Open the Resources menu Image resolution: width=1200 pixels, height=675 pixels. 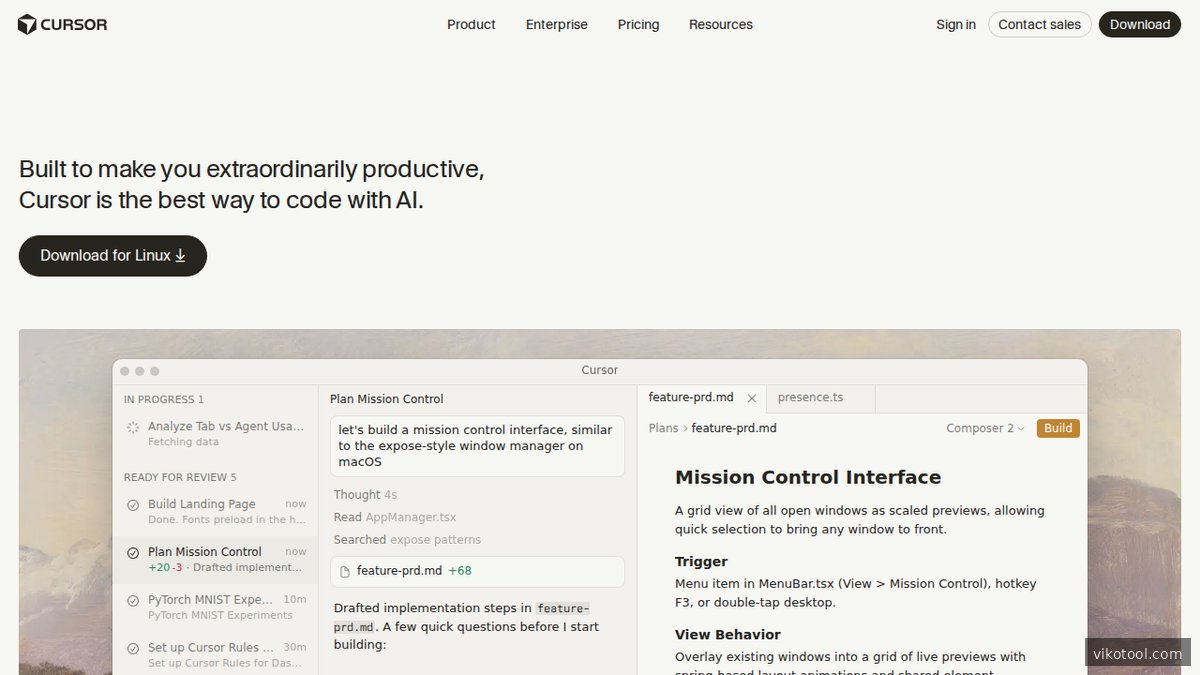tap(720, 24)
